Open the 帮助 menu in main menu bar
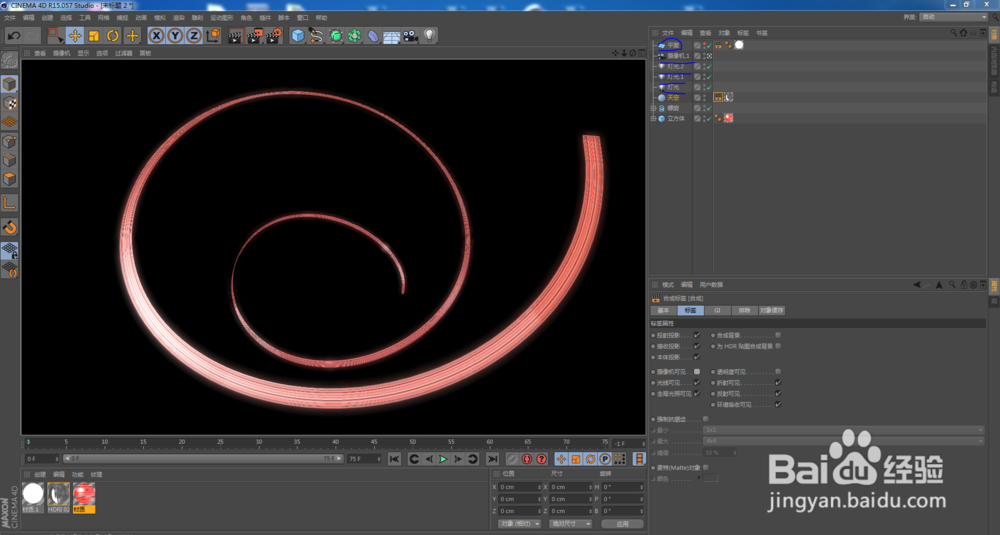Image resolution: width=1000 pixels, height=535 pixels. pyautogui.click(x=321, y=18)
